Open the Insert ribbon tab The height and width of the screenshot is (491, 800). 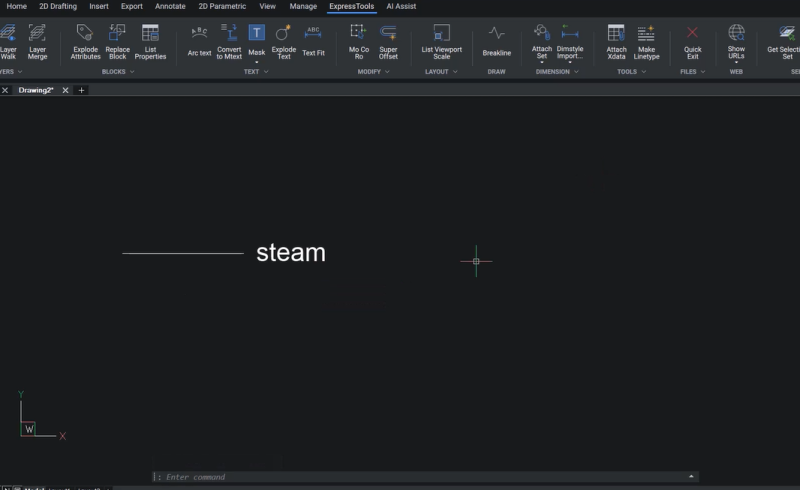[98, 6]
